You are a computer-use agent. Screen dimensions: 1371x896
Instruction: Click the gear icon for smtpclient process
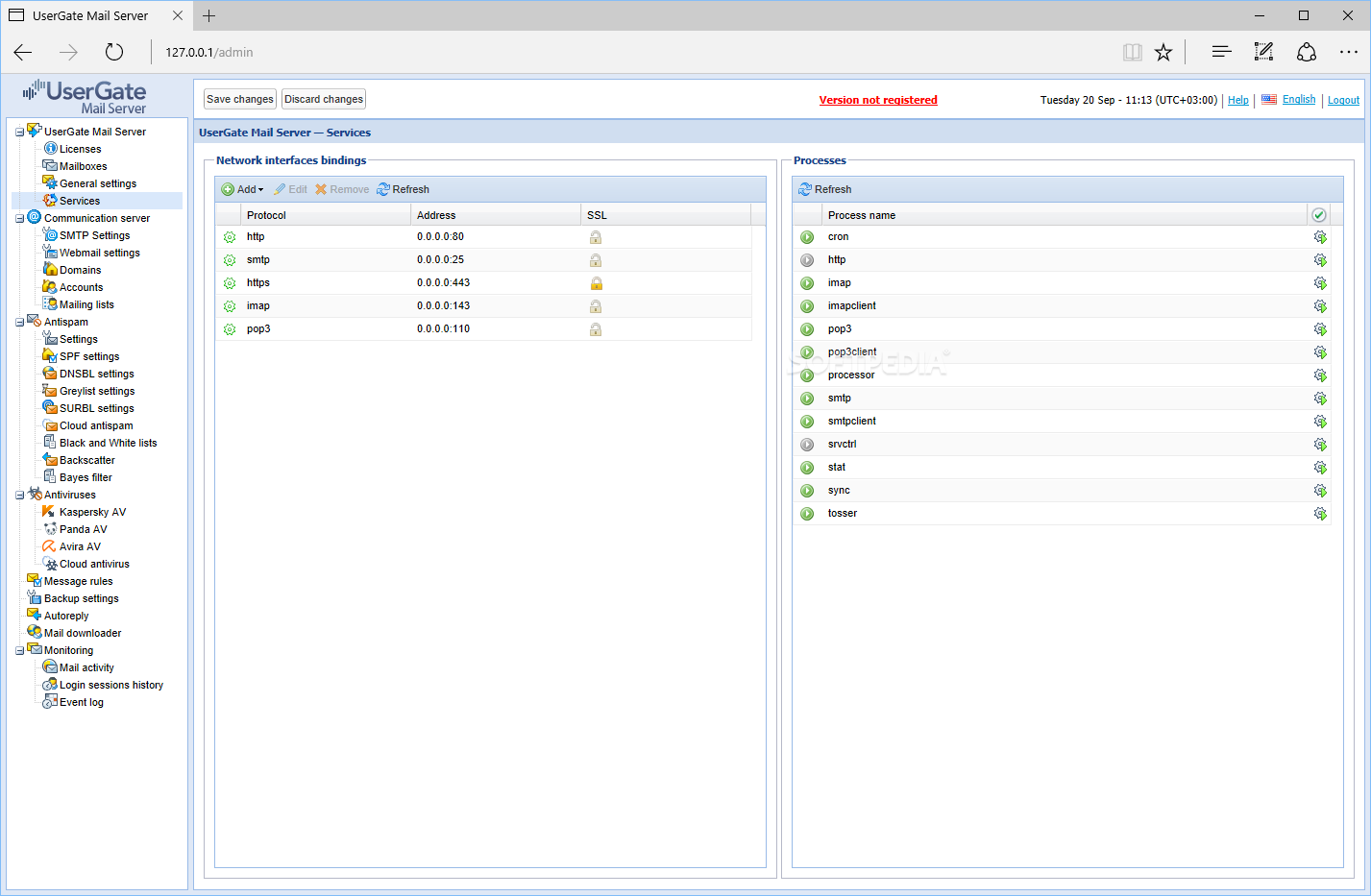[1320, 422]
